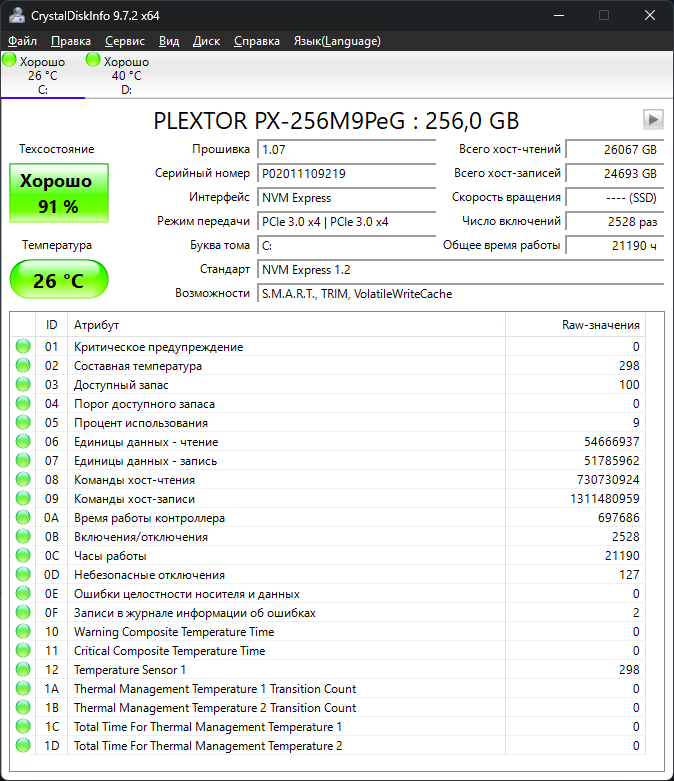Viewport: 674px width, 781px height.
Task: Click status icon for Включения/отключения row
Action: (x=23, y=536)
